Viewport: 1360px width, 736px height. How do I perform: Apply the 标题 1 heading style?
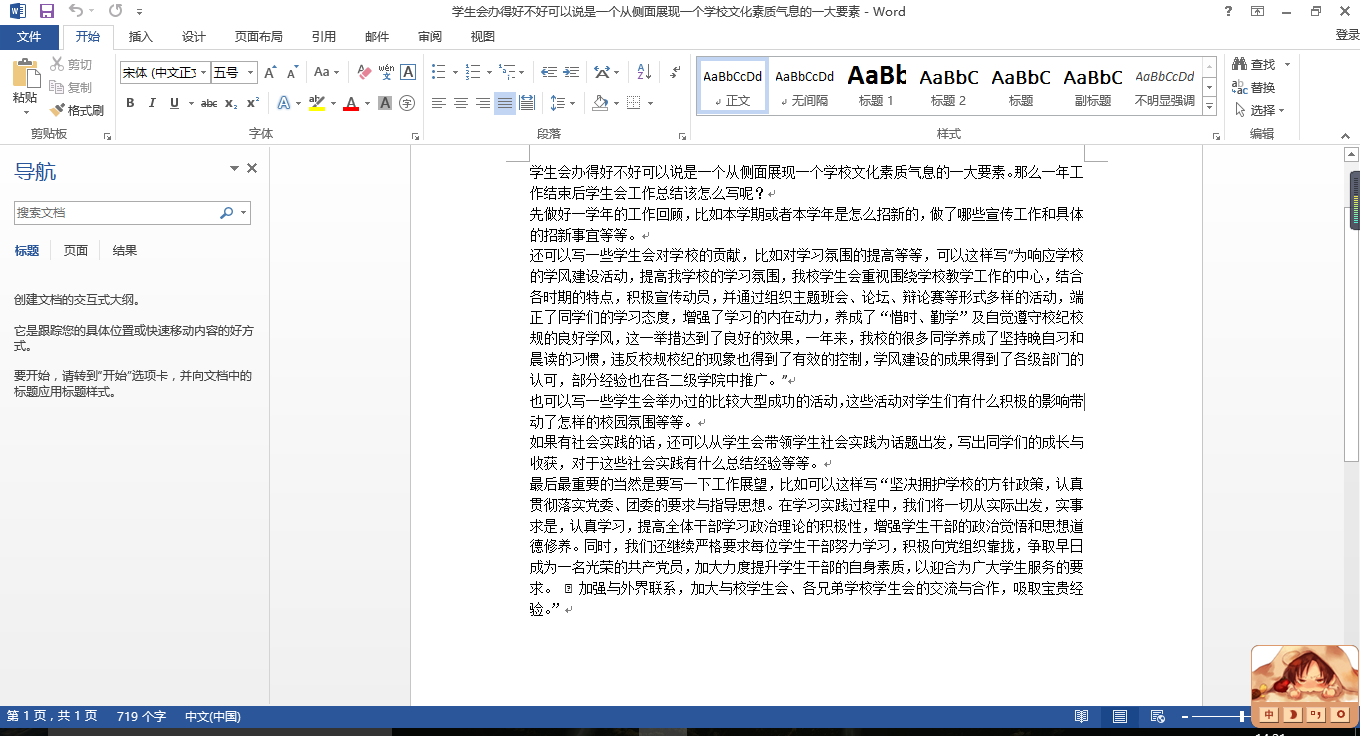[876, 86]
